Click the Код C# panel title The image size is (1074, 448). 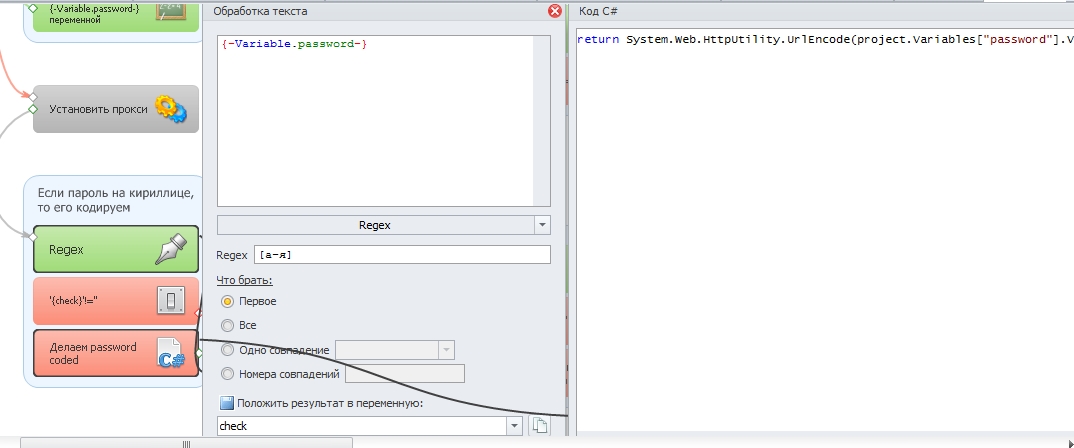click(598, 11)
